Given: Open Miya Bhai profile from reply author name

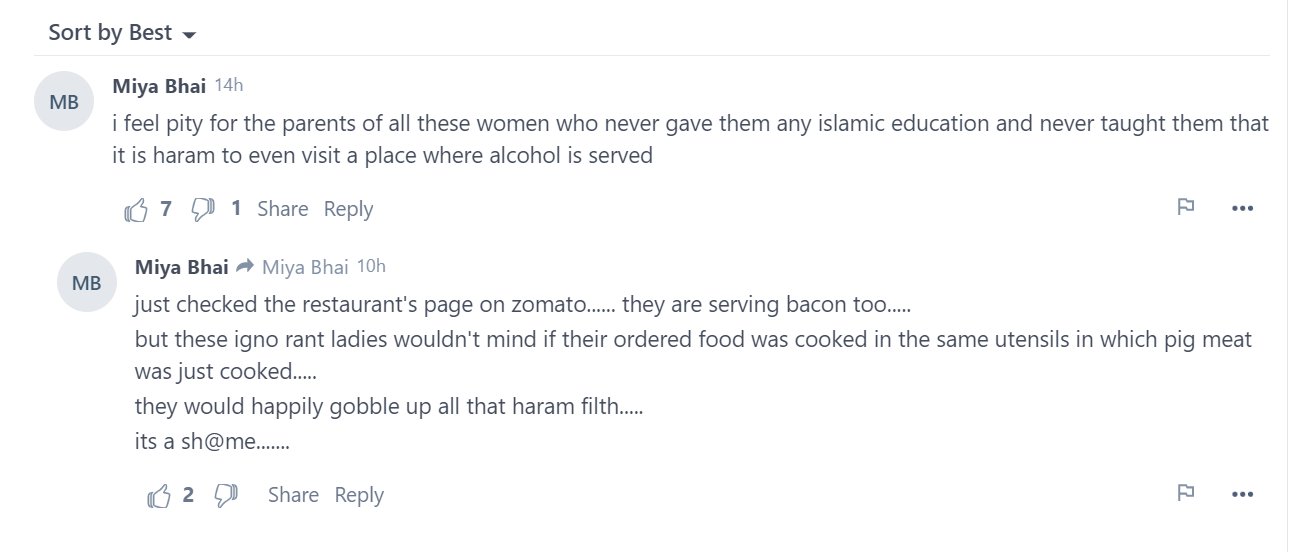Looking at the screenshot, I should click(181, 267).
